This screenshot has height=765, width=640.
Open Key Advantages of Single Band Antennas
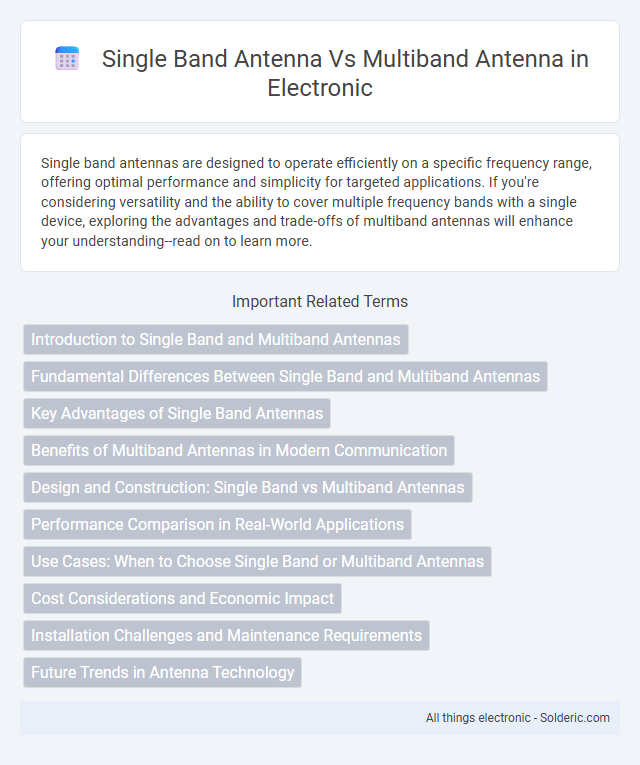click(x=177, y=413)
